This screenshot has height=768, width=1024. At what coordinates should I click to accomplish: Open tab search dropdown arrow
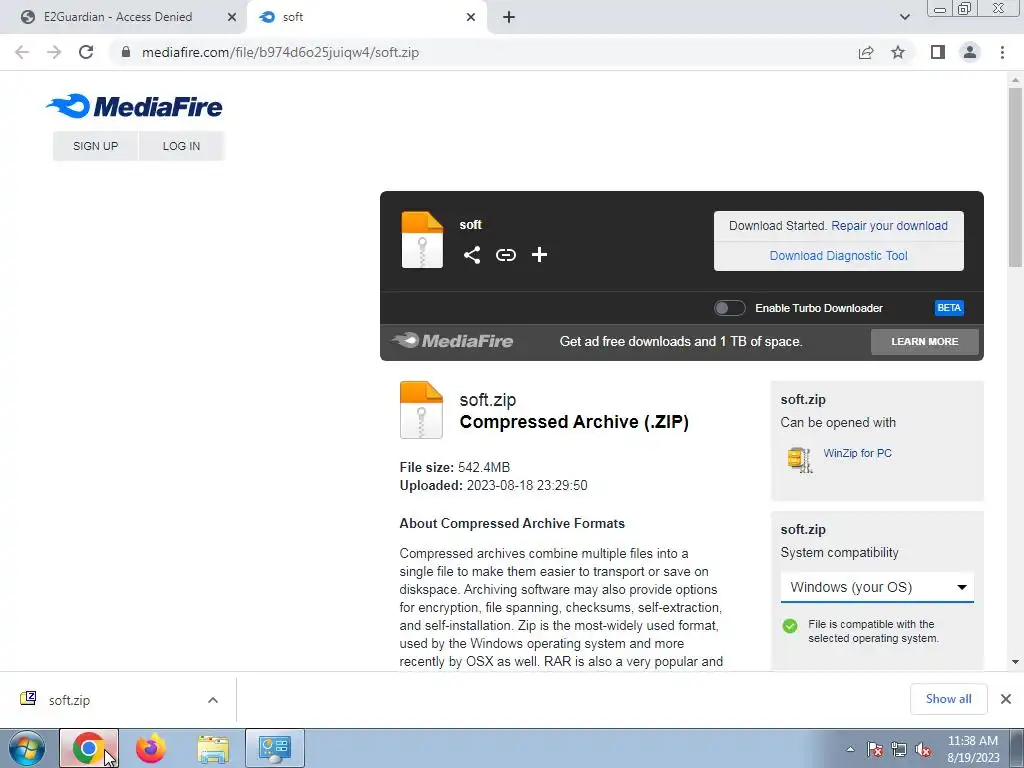pyautogui.click(x=904, y=17)
